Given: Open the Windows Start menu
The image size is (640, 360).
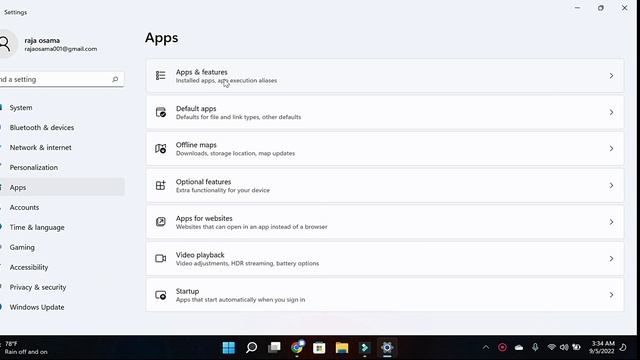Looking at the screenshot, I should (x=229, y=348).
